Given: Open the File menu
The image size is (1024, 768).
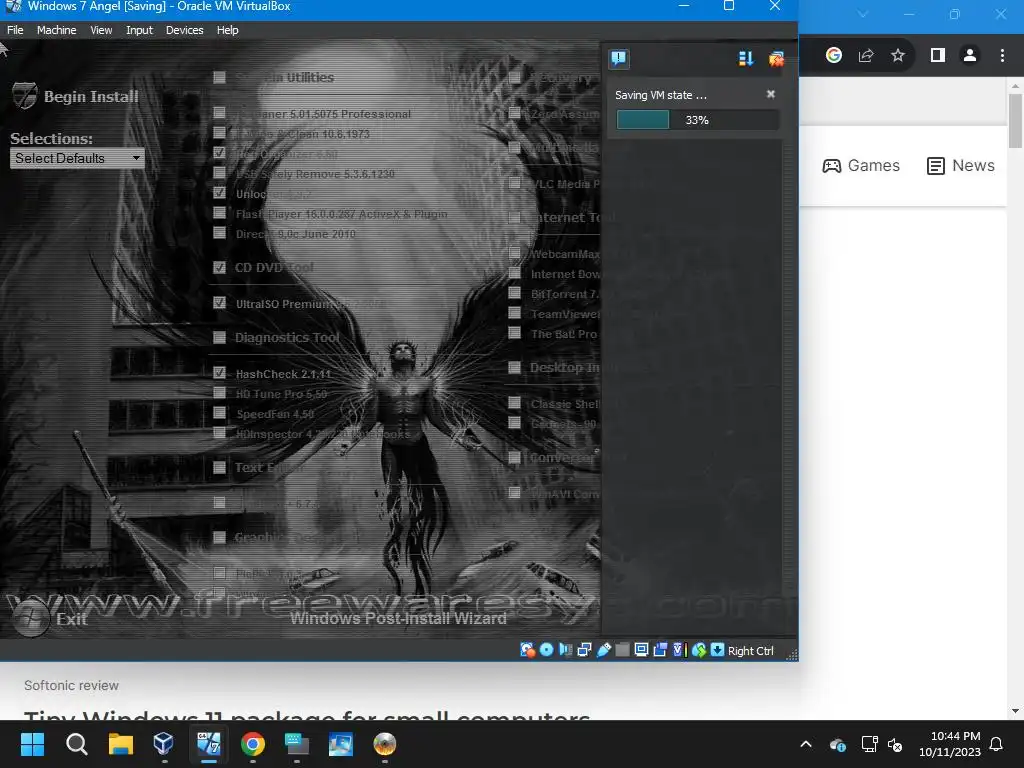Looking at the screenshot, I should tap(15, 30).
